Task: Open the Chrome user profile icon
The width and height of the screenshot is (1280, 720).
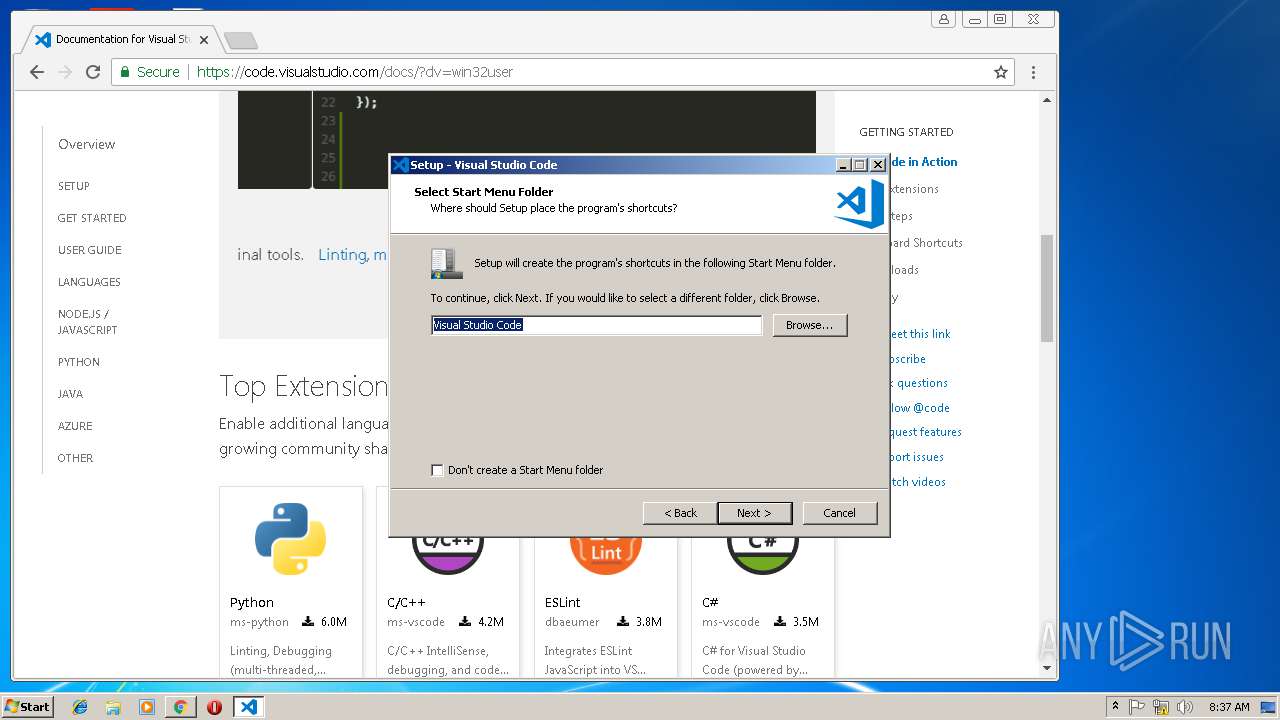Action: [x=943, y=19]
